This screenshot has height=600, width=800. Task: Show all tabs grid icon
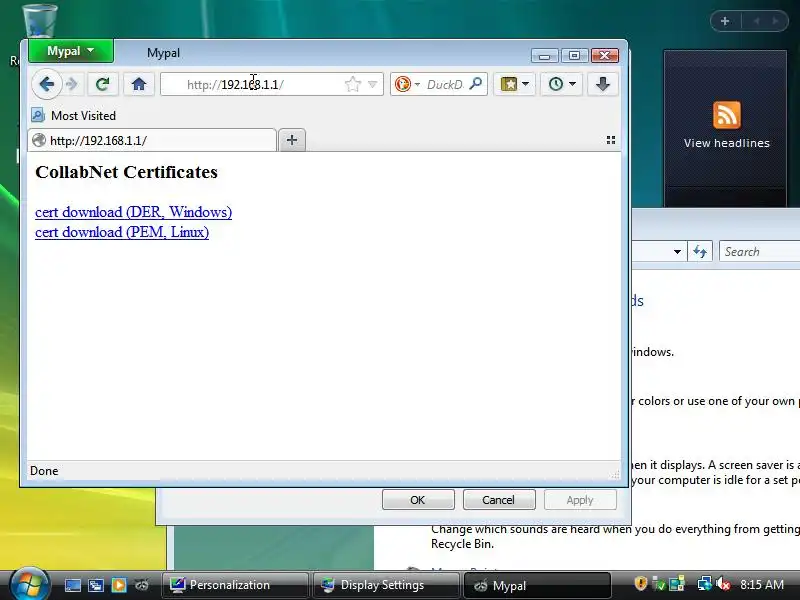pyautogui.click(x=611, y=140)
